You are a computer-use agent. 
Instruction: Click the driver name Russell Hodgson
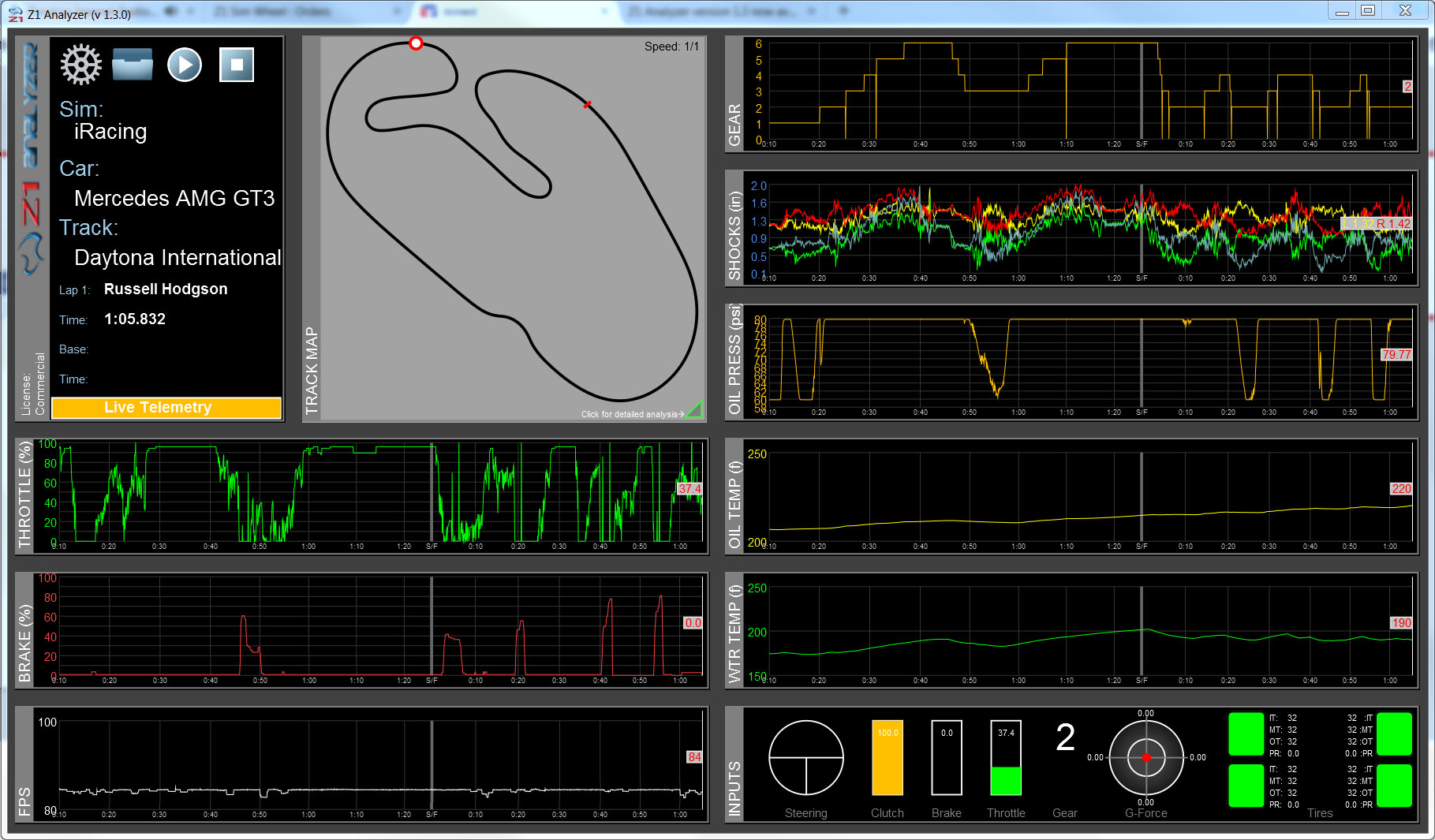[x=166, y=289]
